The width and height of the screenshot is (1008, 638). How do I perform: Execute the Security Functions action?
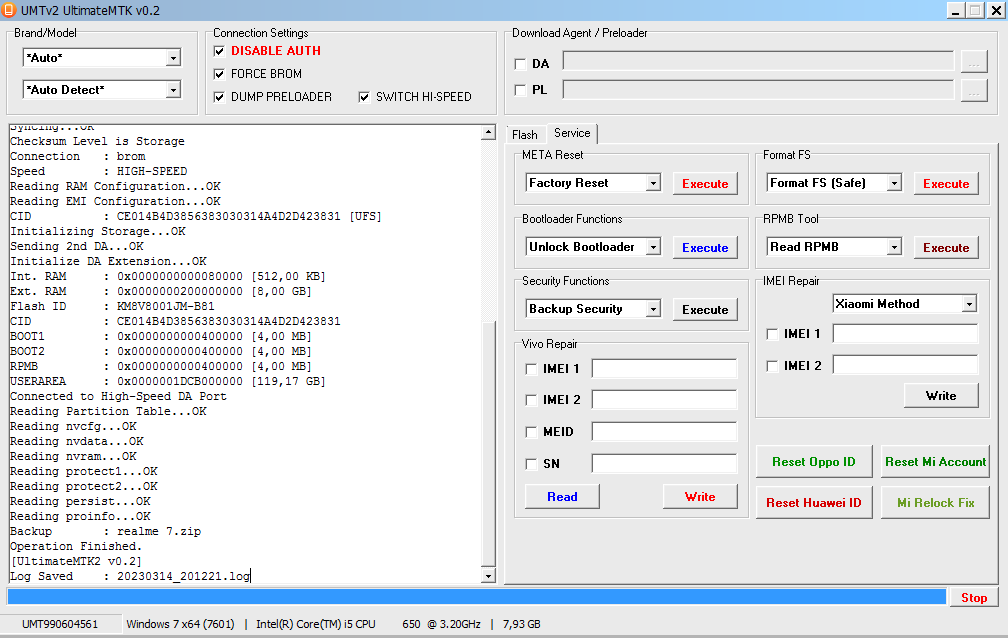coord(705,310)
